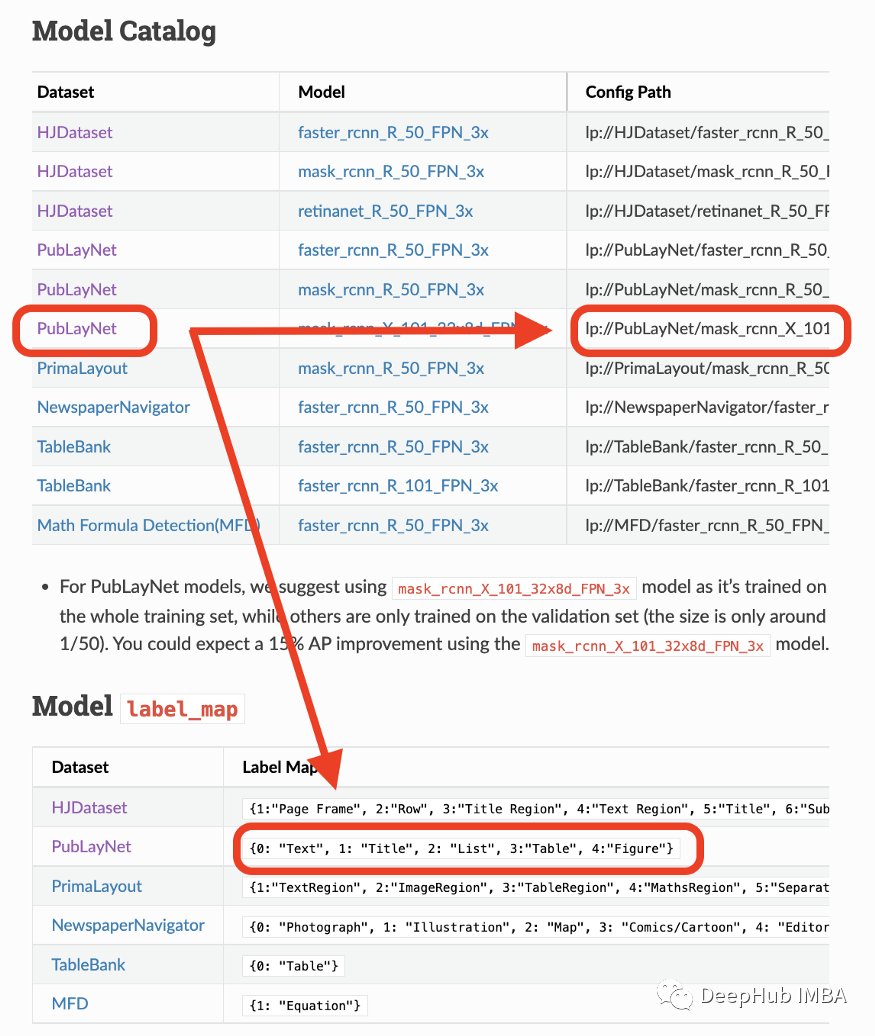Screen dimensions: 875x1036
Task: Open PrimaLayout's mask_rcnn_R_50_FPN_3x model link
Action: [x=391, y=368]
